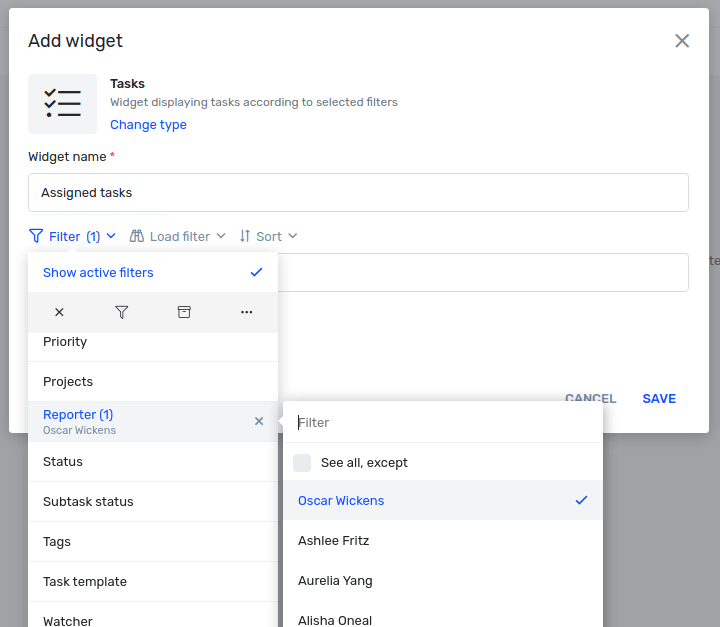Viewport: 720px width, 627px height.
Task: Click the Widget name input field
Action: (x=358, y=192)
